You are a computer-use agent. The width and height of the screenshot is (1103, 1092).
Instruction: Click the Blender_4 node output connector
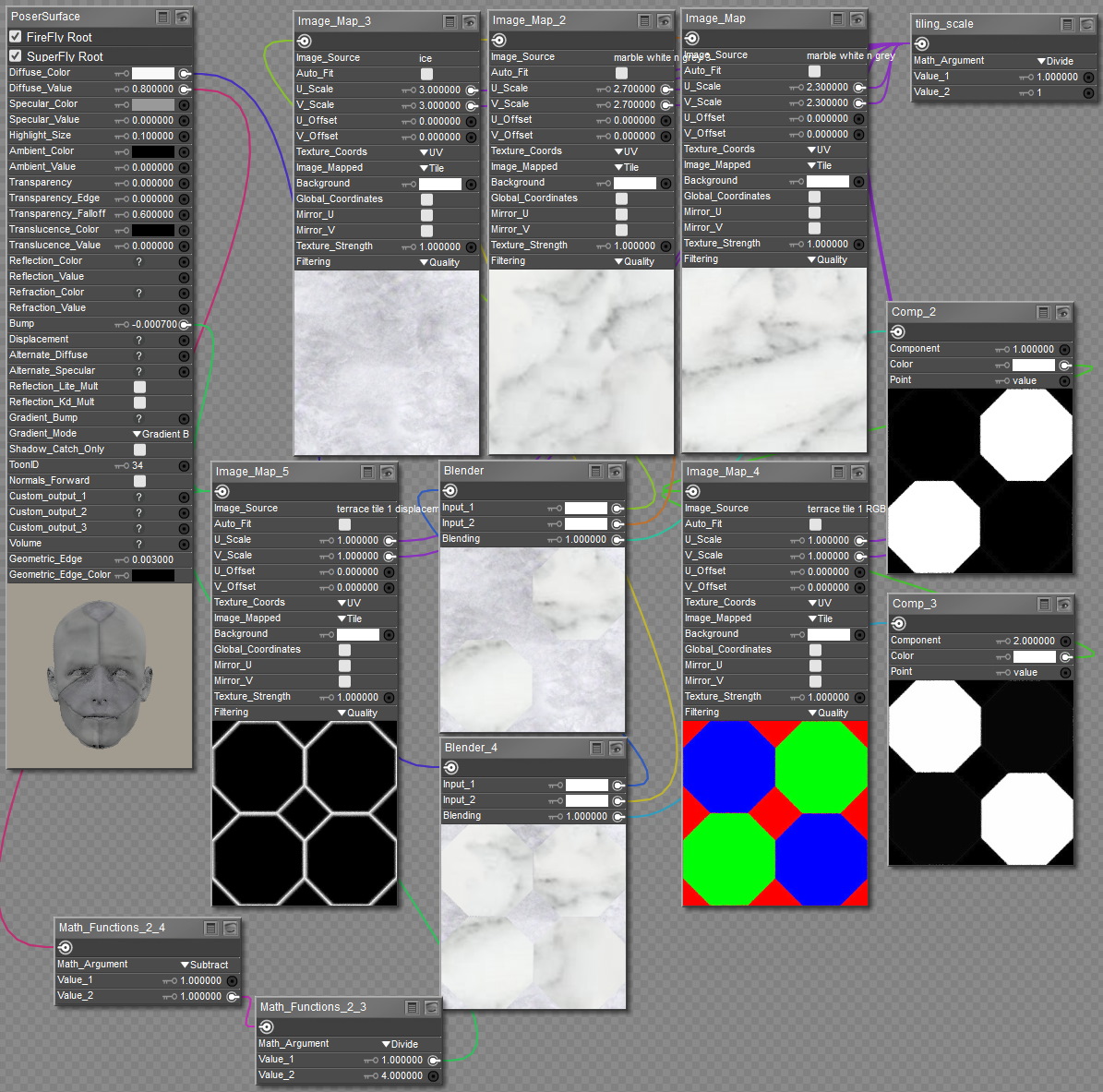[451, 767]
